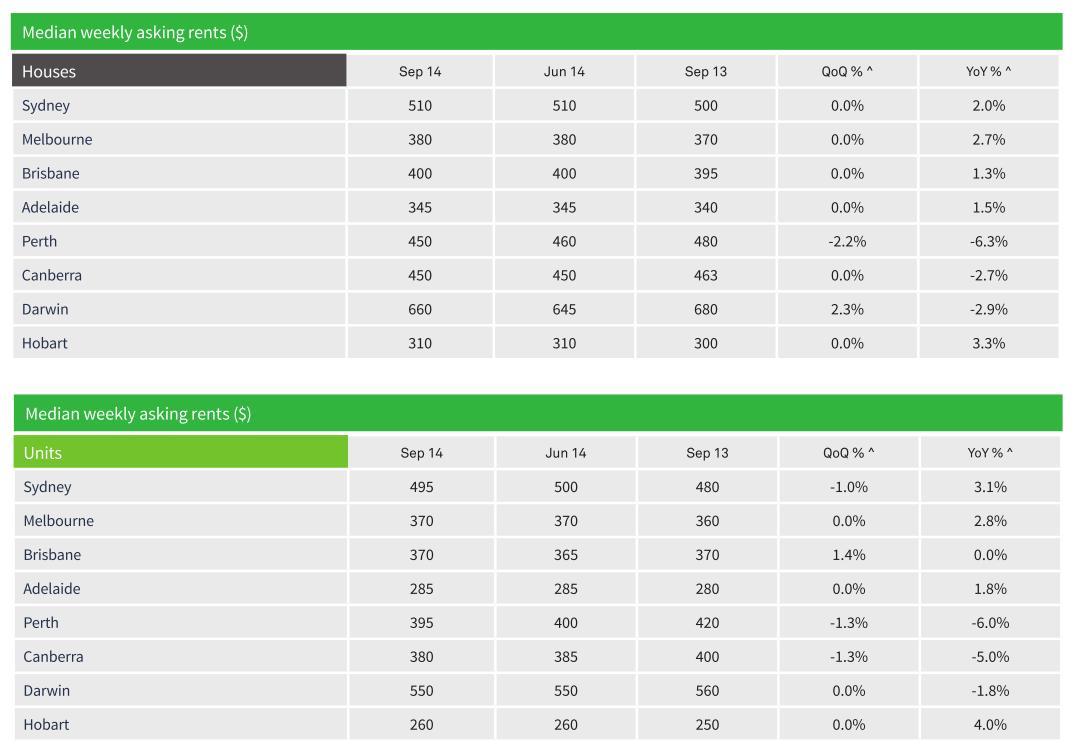Click the Units table header label
1085x756 pixels.
pyautogui.click(x=43, y=453)
